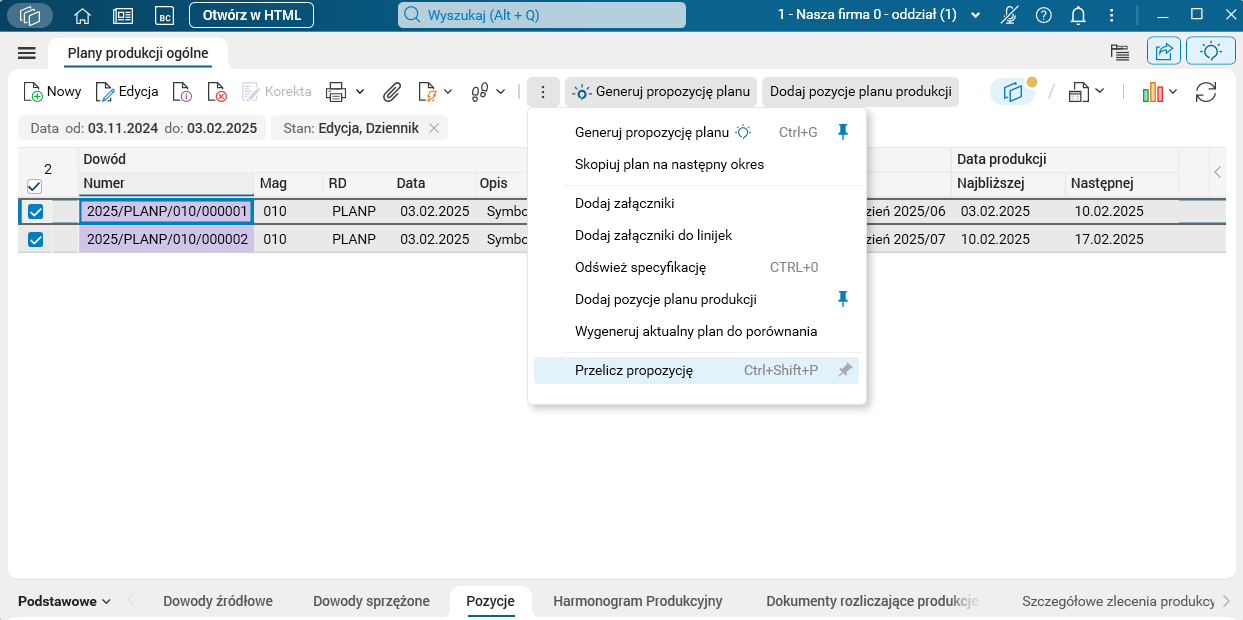Screen dimensions: 1243x620
Task: Click the help question mark icon
Action: pyautogui.click(x=1044, y=15)
